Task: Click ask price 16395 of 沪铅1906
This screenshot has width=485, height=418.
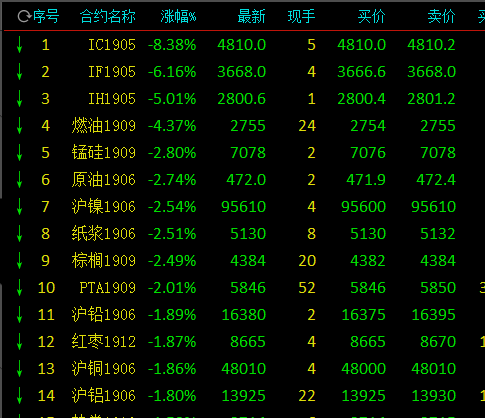Action: pos(433,315)
